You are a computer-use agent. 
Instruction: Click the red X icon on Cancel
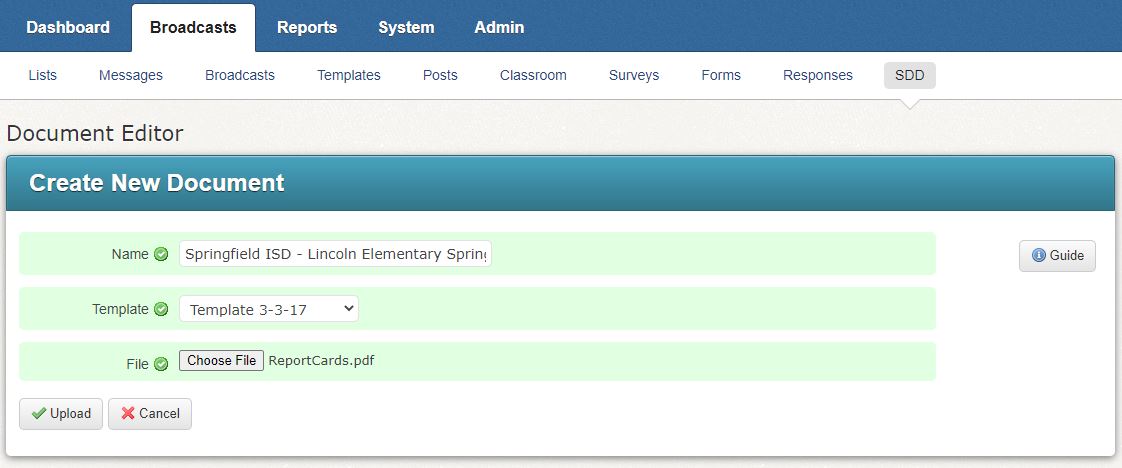[128, 414]
